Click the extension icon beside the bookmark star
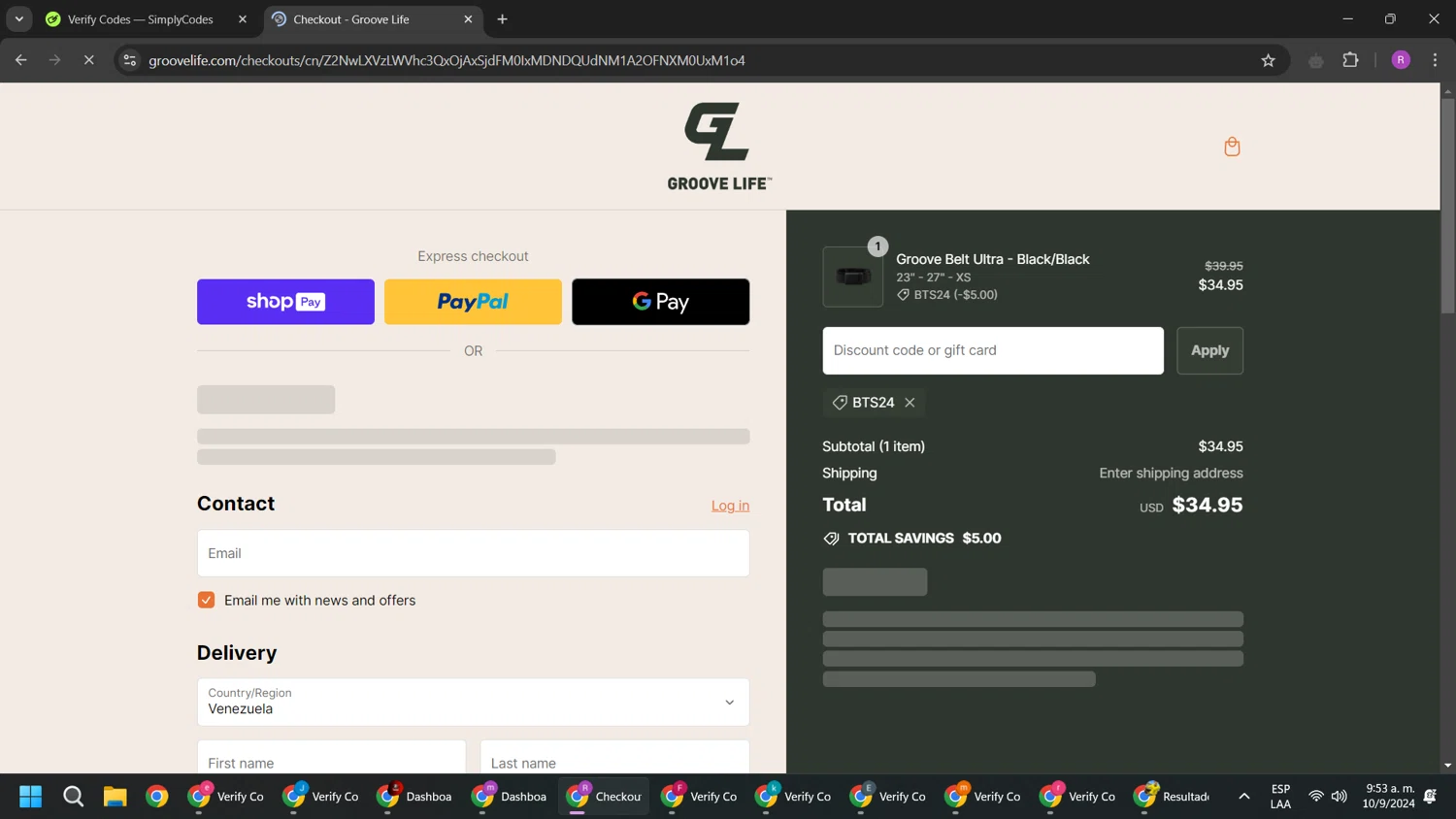Screen dimensions: 1456x819 coord(1315,60)
